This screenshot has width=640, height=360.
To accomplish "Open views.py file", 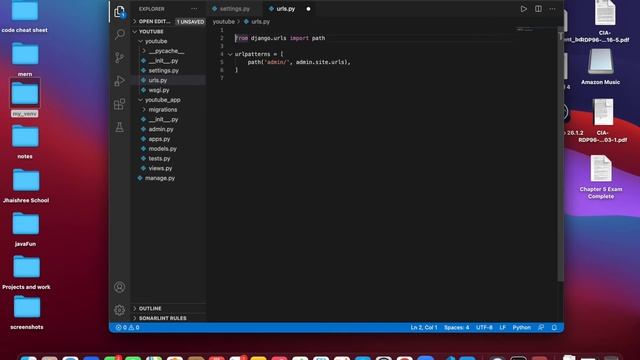I will 160,169.
